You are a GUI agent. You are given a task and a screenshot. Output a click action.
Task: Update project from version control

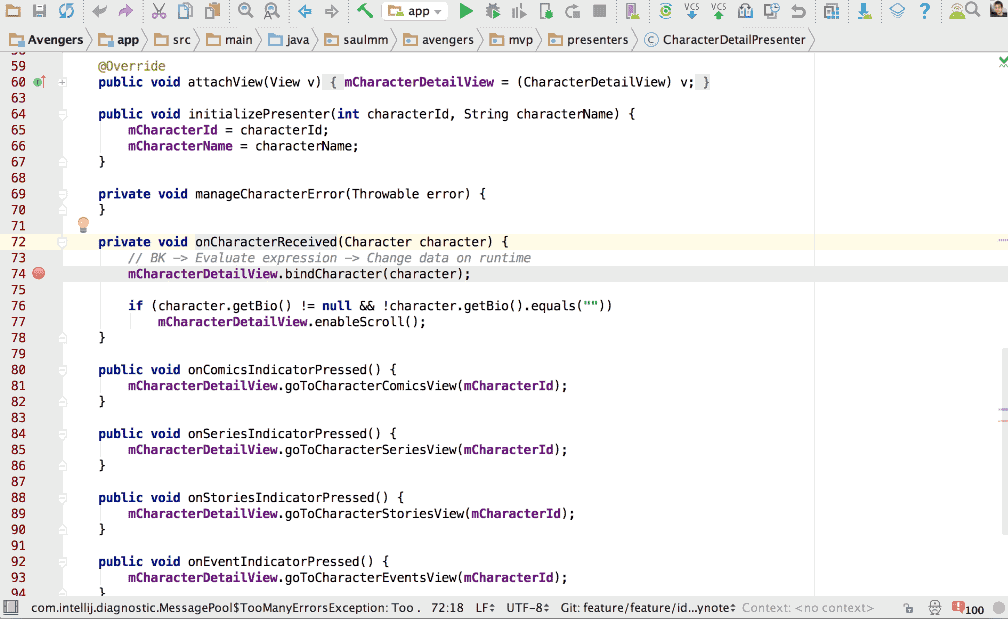(691, 11)
